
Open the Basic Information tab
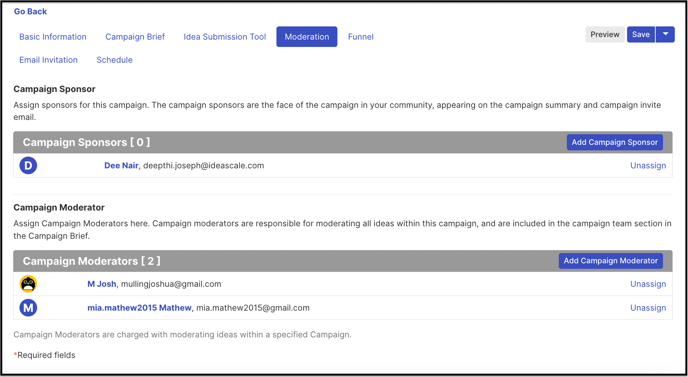(53, 37)
